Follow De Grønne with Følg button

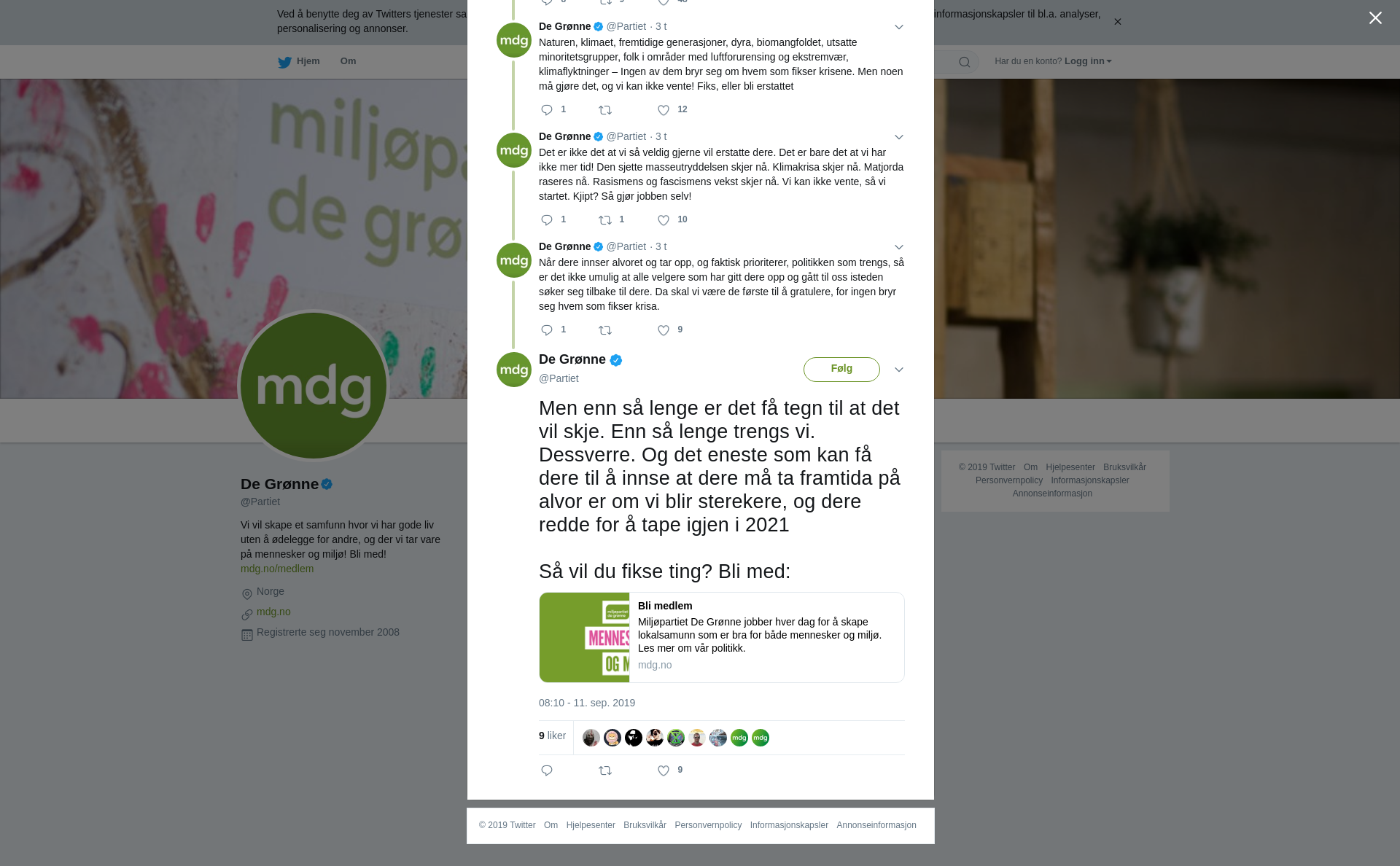[841, 370]
